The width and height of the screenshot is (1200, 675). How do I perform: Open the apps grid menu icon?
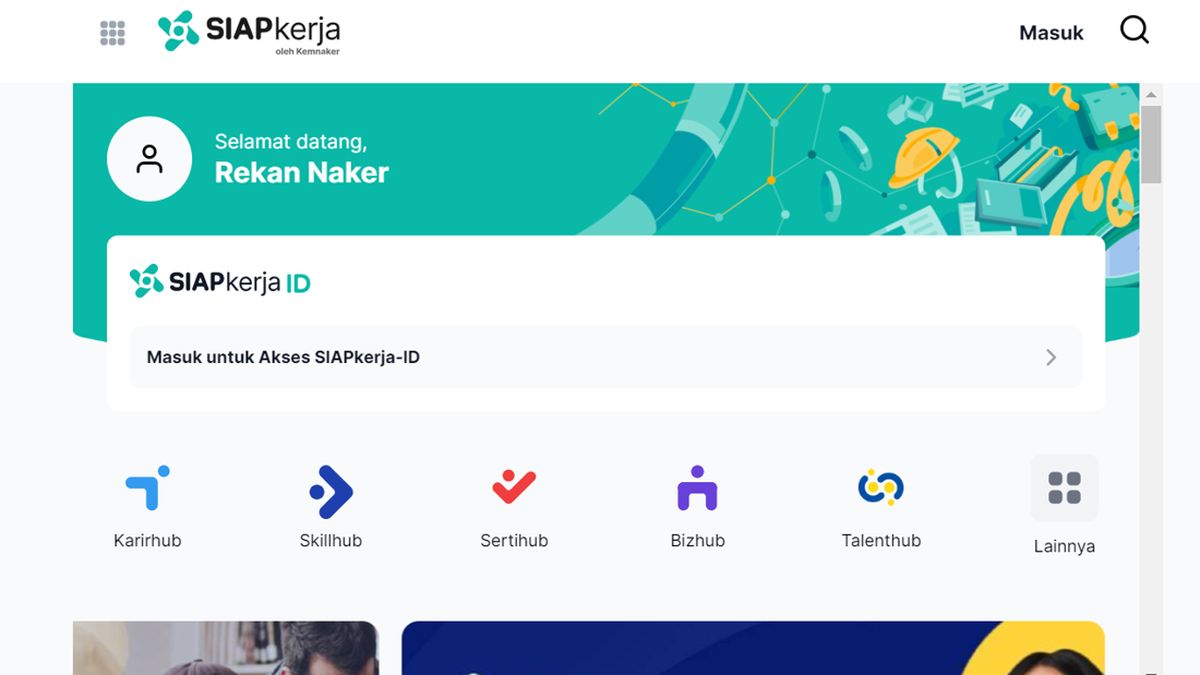(x=113, y=33)
